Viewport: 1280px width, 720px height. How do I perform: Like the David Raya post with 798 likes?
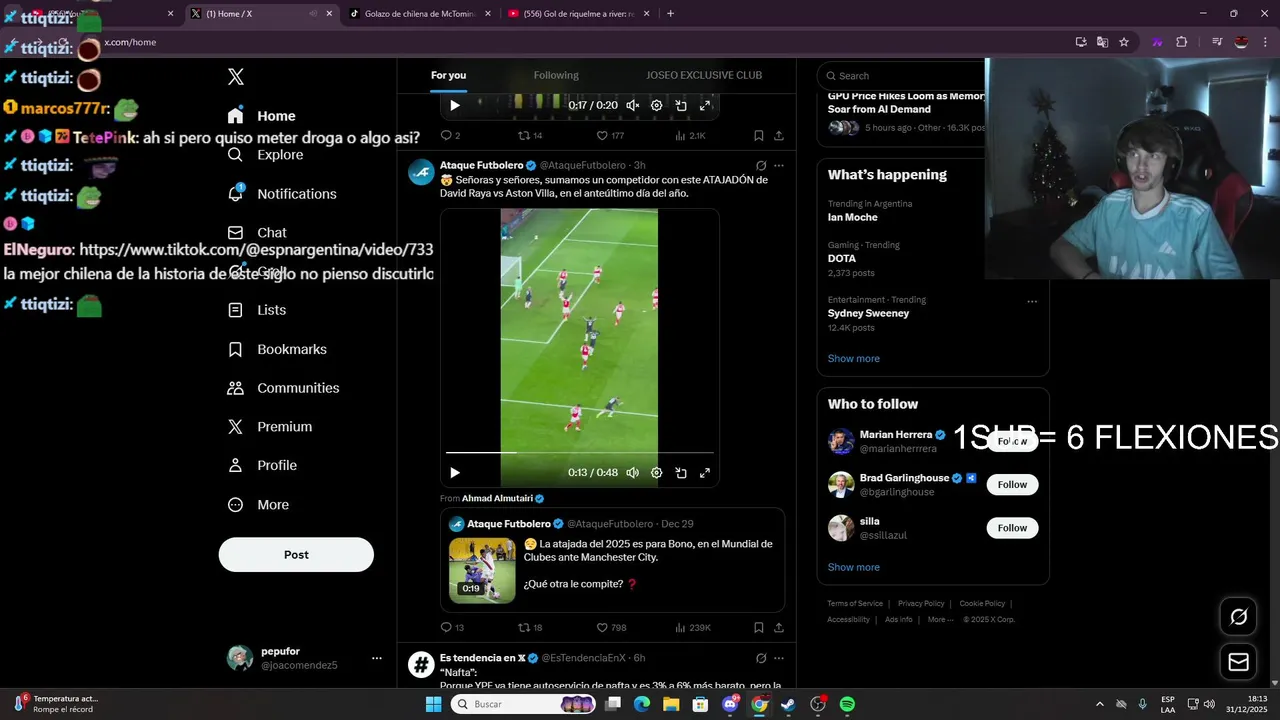[612, 628]
